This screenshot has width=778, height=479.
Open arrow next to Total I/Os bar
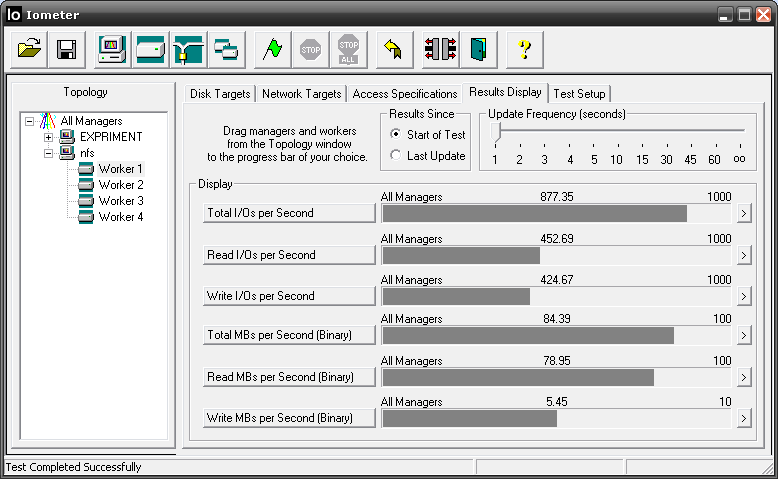[743, 213]
